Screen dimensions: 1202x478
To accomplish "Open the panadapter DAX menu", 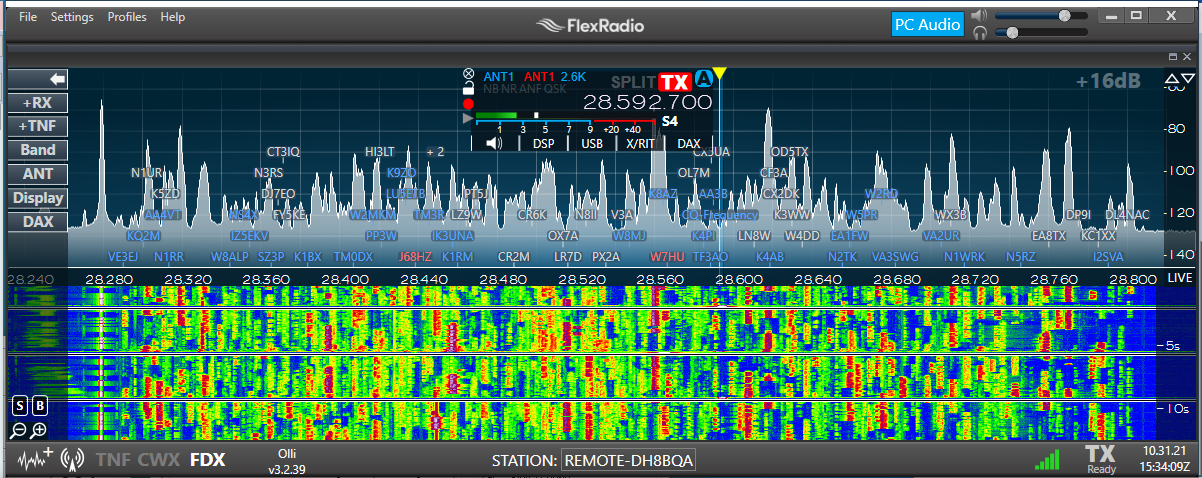I will pos(37,222).
